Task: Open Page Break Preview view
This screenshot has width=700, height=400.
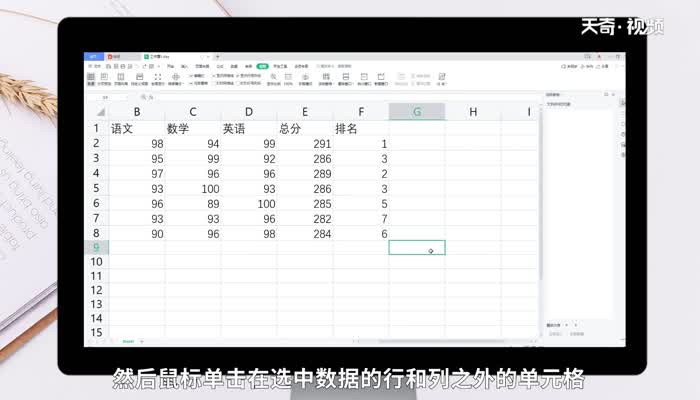Action: pos(104,77)
